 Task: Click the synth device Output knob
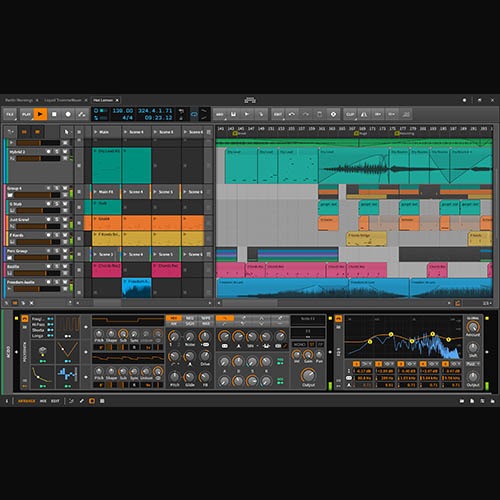click(x=308, y=376)
